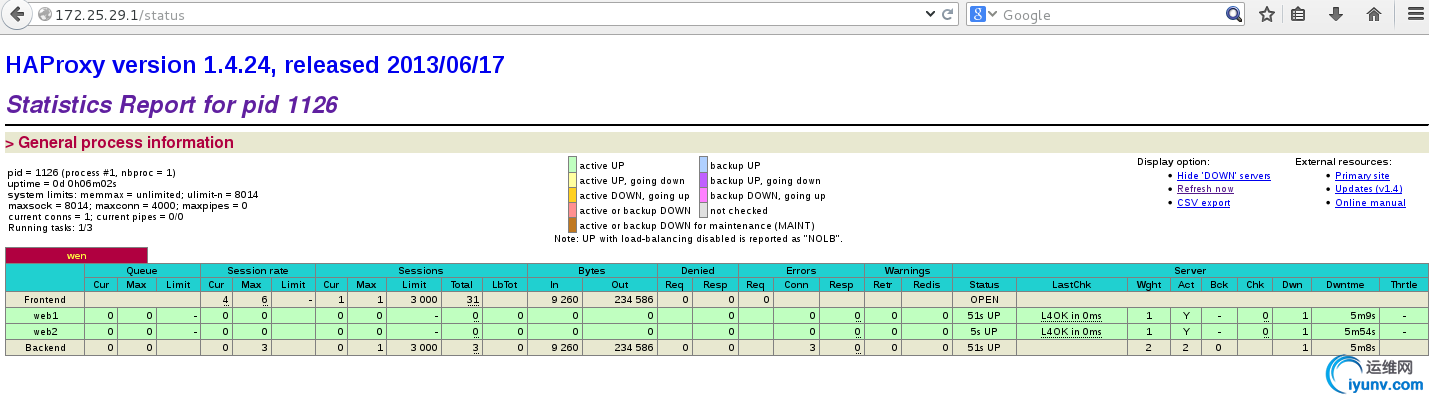Click the Refresh now link
The height and width of the screenshot is (401, 1429).
tap(1205, 189)
